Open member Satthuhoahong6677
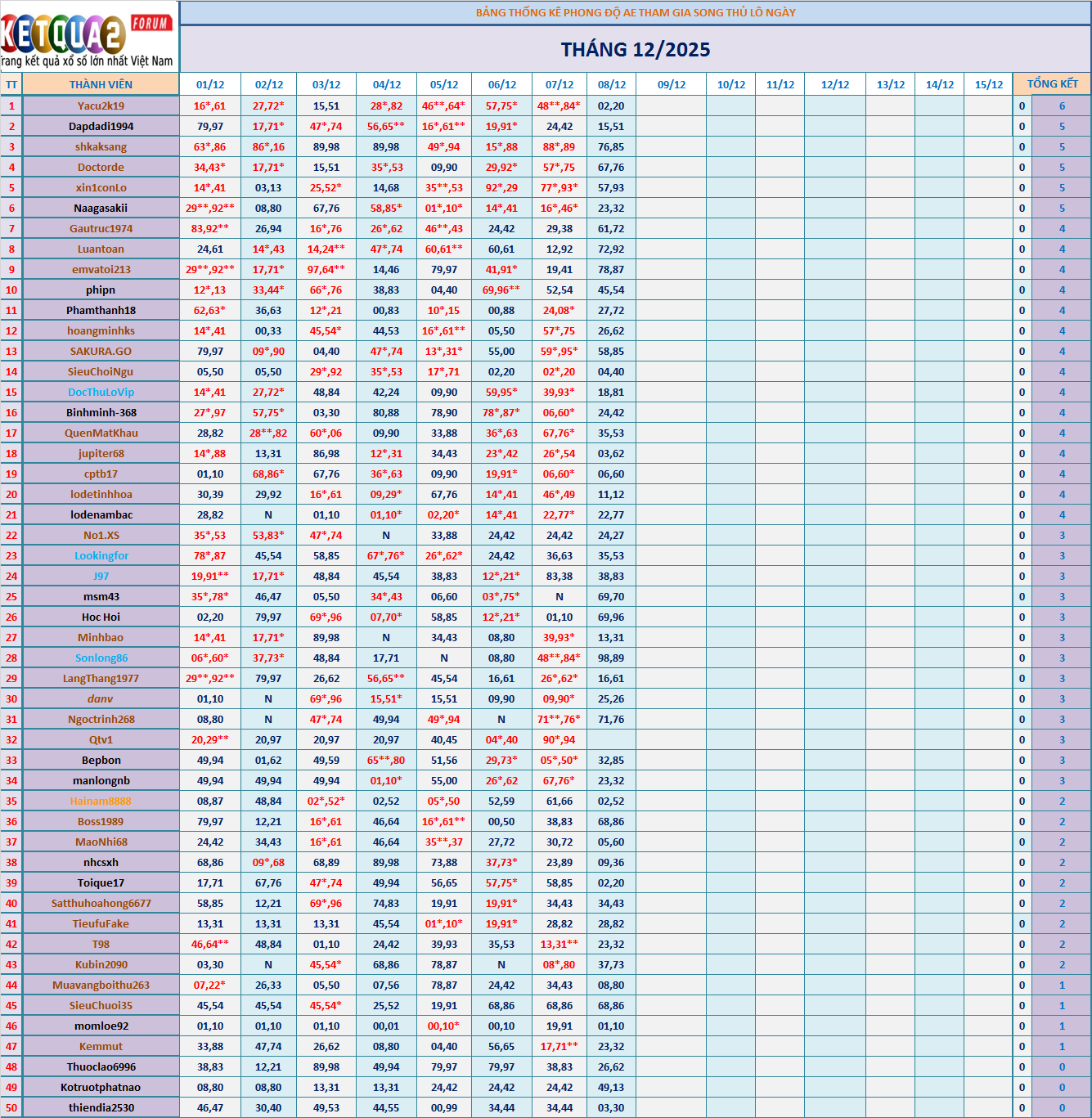 click(x=101, y=903)
